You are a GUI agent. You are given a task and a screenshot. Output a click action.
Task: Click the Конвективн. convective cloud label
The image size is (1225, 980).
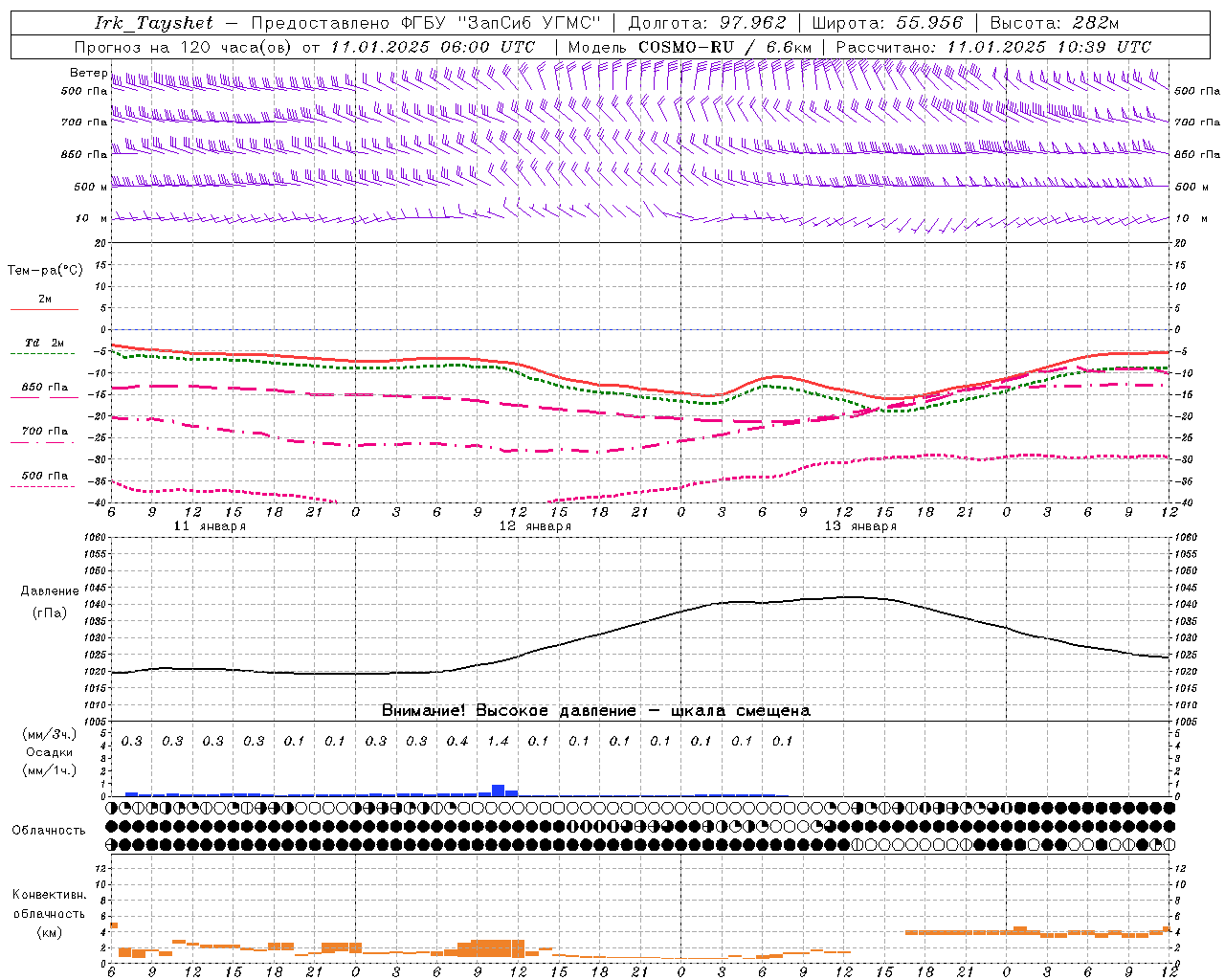(49, 896)
